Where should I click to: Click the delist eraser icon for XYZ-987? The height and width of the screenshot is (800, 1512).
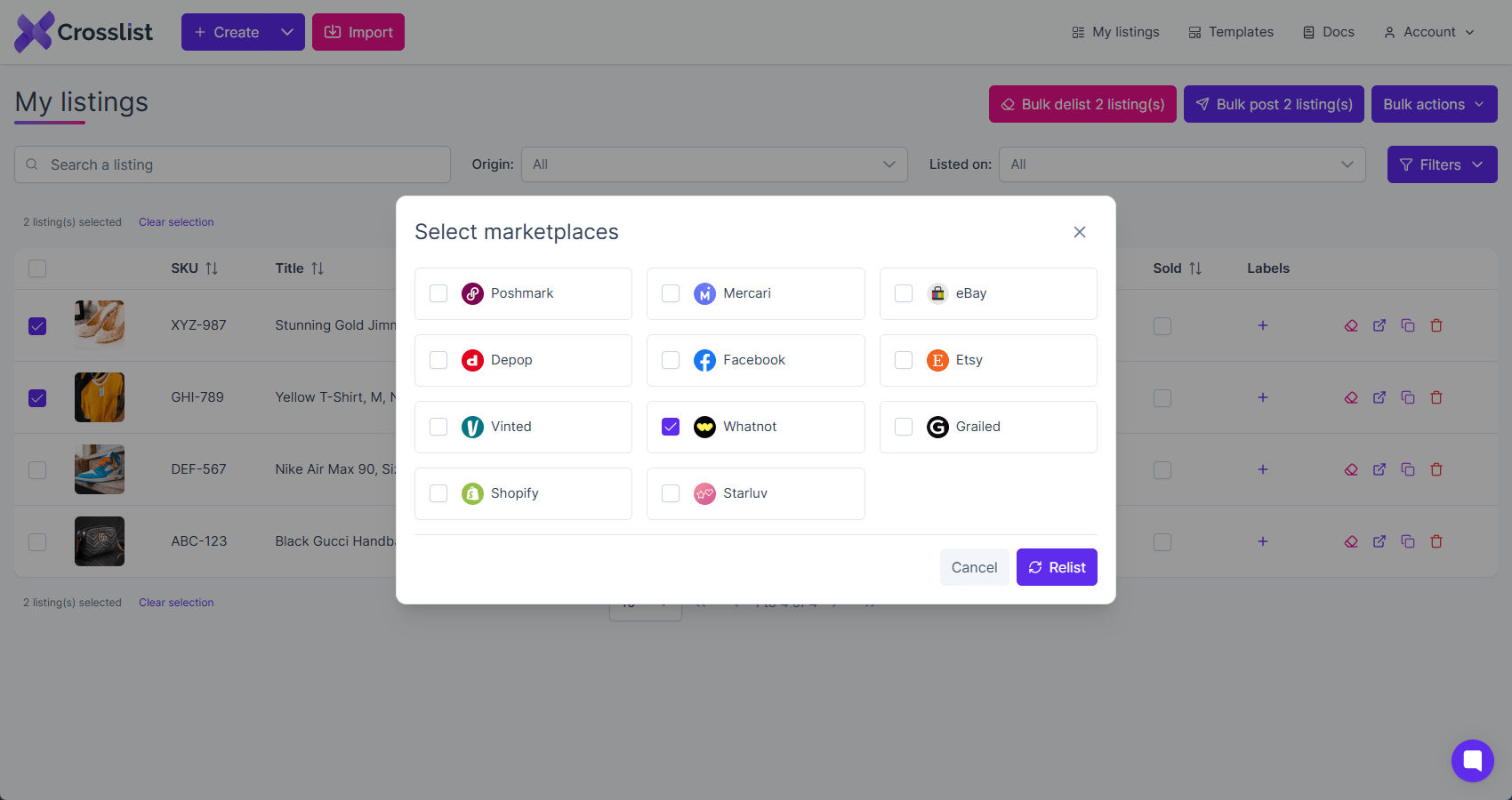(1351, 325)
